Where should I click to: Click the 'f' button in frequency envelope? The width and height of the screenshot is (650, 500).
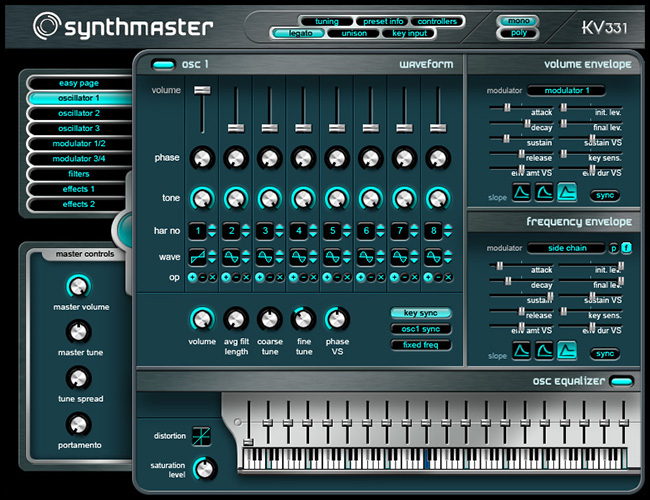click(x=626, y=248)
